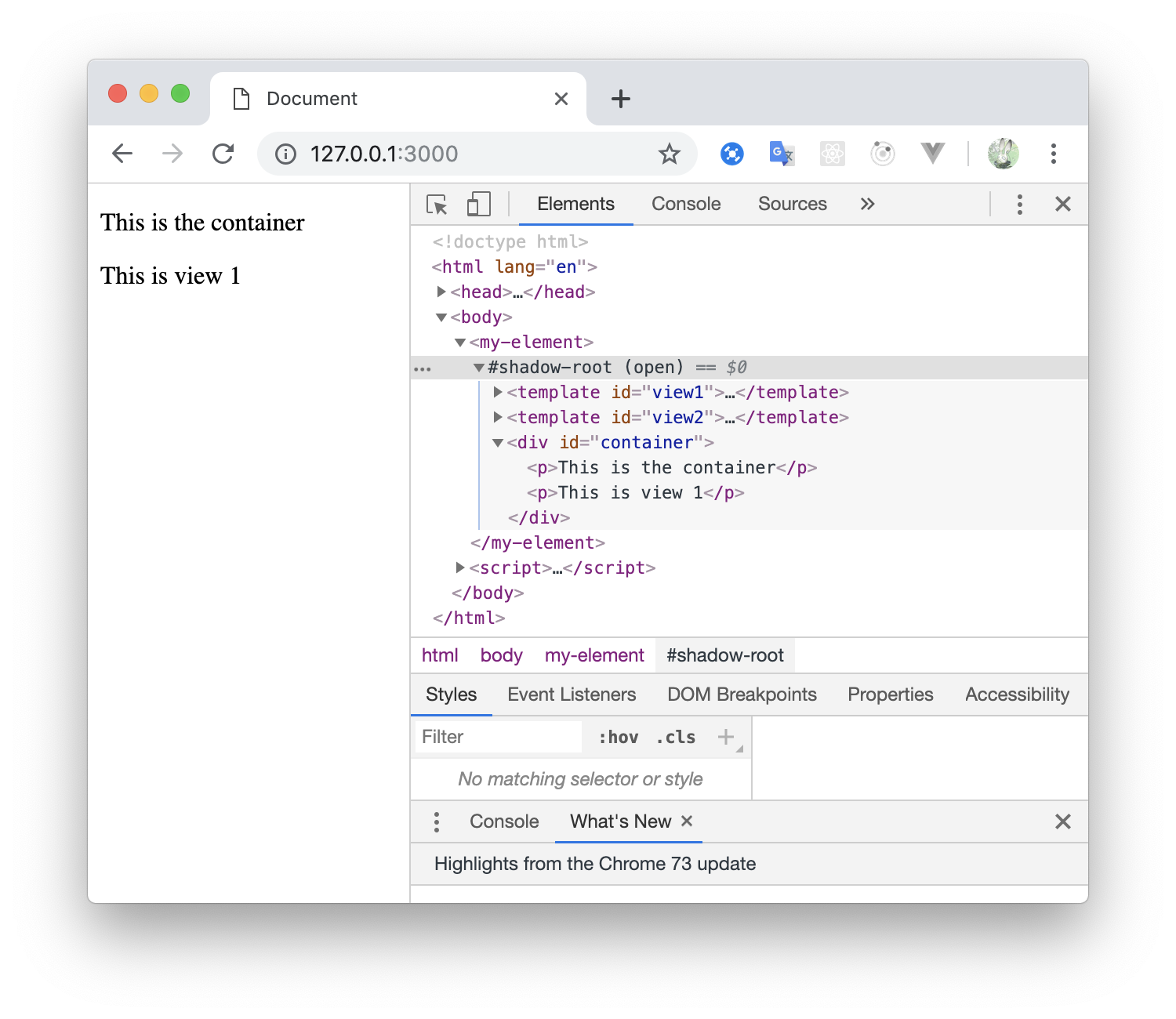Click the styles Filter input field

tap(497, 737)
